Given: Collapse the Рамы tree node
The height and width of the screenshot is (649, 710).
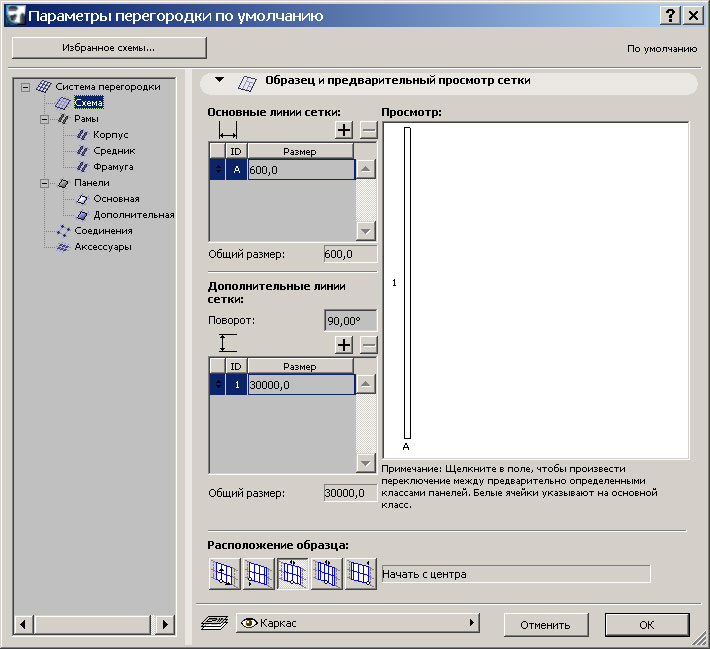Looking at the screenshot, I should click(45, 119).
